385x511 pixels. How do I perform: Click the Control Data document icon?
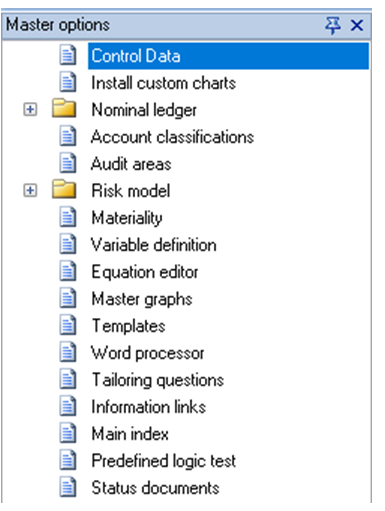point(68,55)
